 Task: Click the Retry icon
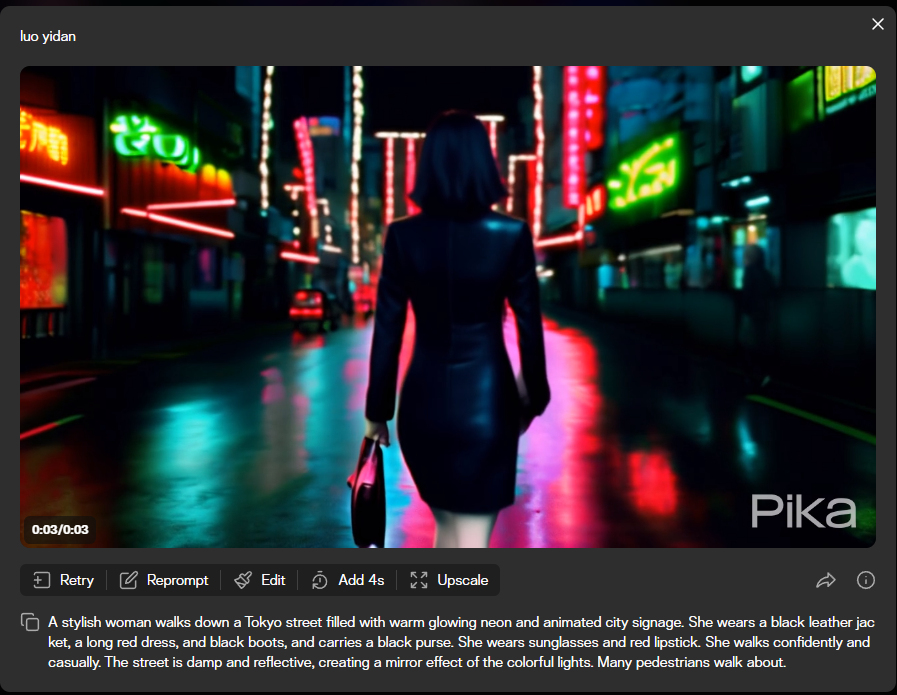[41, 580]
